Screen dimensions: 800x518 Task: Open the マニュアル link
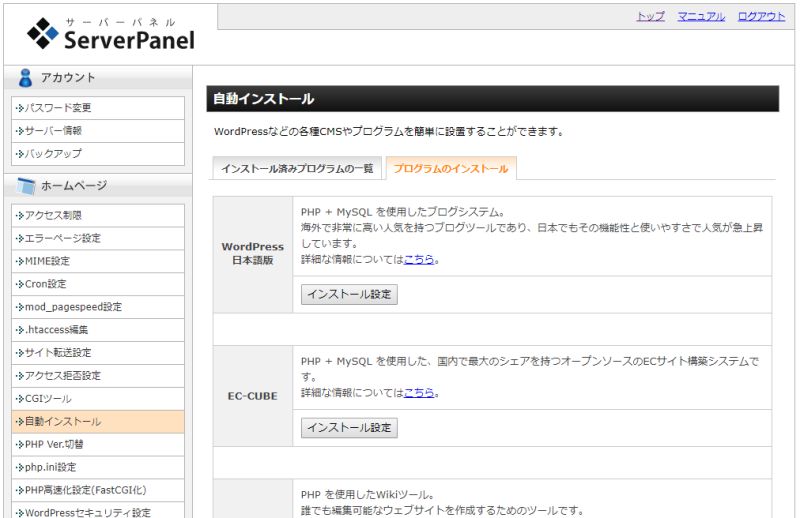click(701, 16)
